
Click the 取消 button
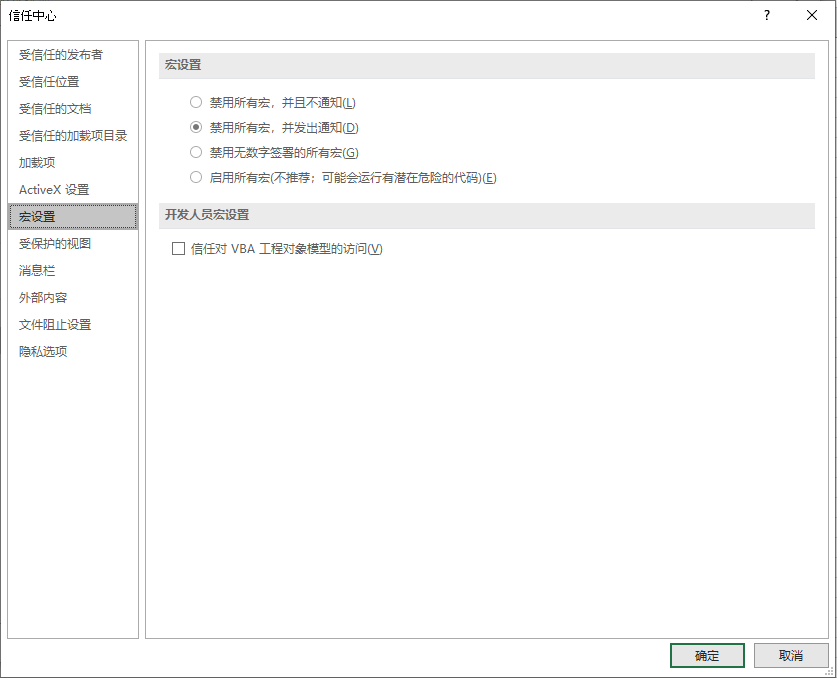coord(791,655)
